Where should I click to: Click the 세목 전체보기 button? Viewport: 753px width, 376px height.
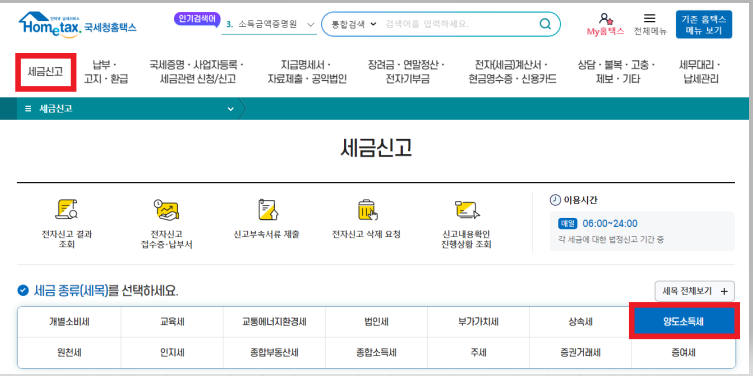[x=694, y=291]
